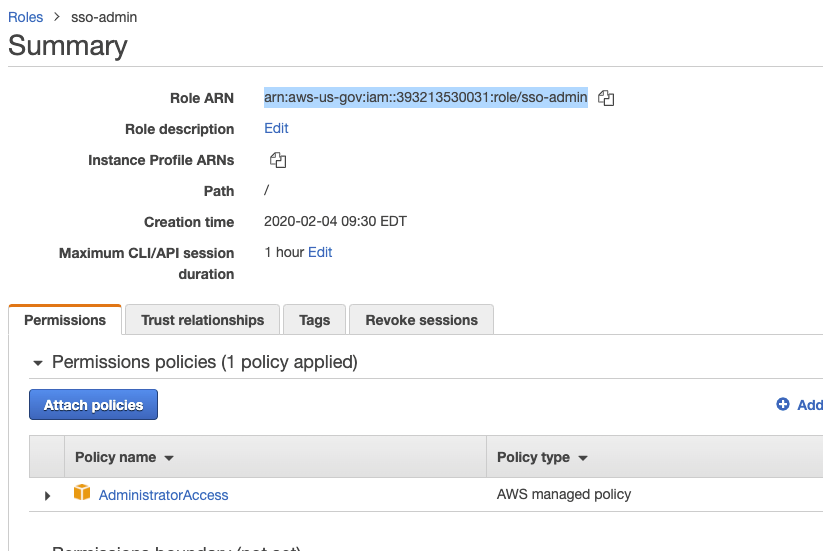Click the Summary heading
The image size is (823, 551).
pos(68,46)
